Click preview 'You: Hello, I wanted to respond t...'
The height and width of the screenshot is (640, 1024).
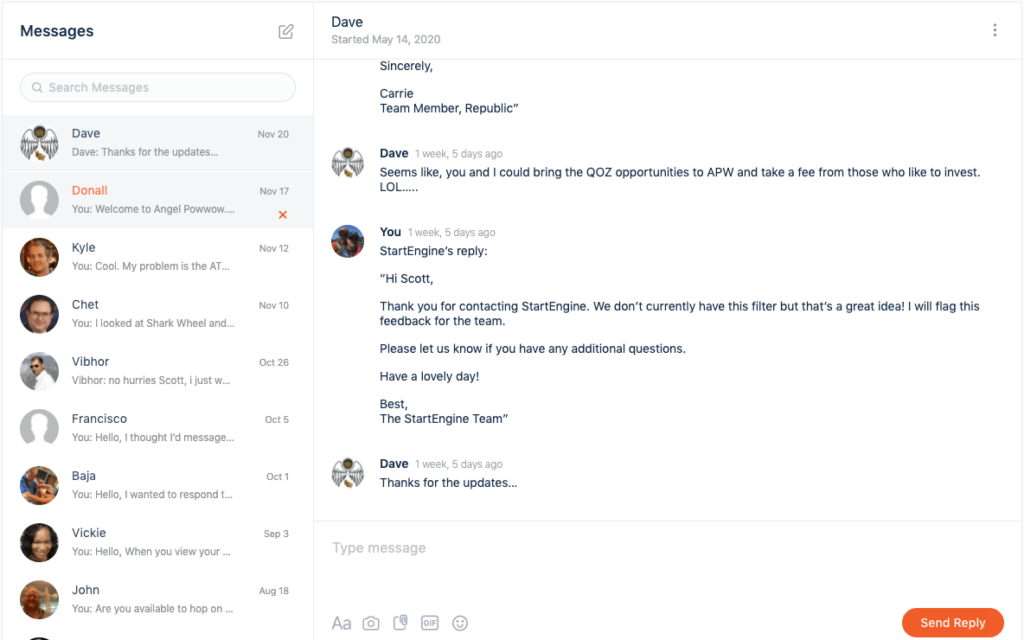pyautogui.click(x=152, y=494)
